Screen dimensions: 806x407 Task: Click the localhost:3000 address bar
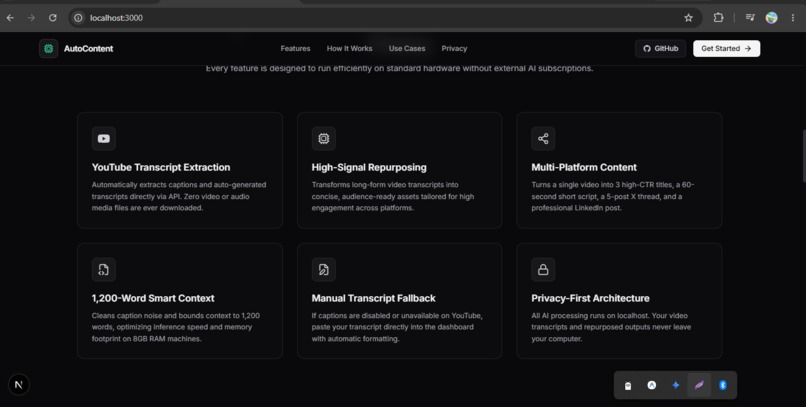coord(386,17)
